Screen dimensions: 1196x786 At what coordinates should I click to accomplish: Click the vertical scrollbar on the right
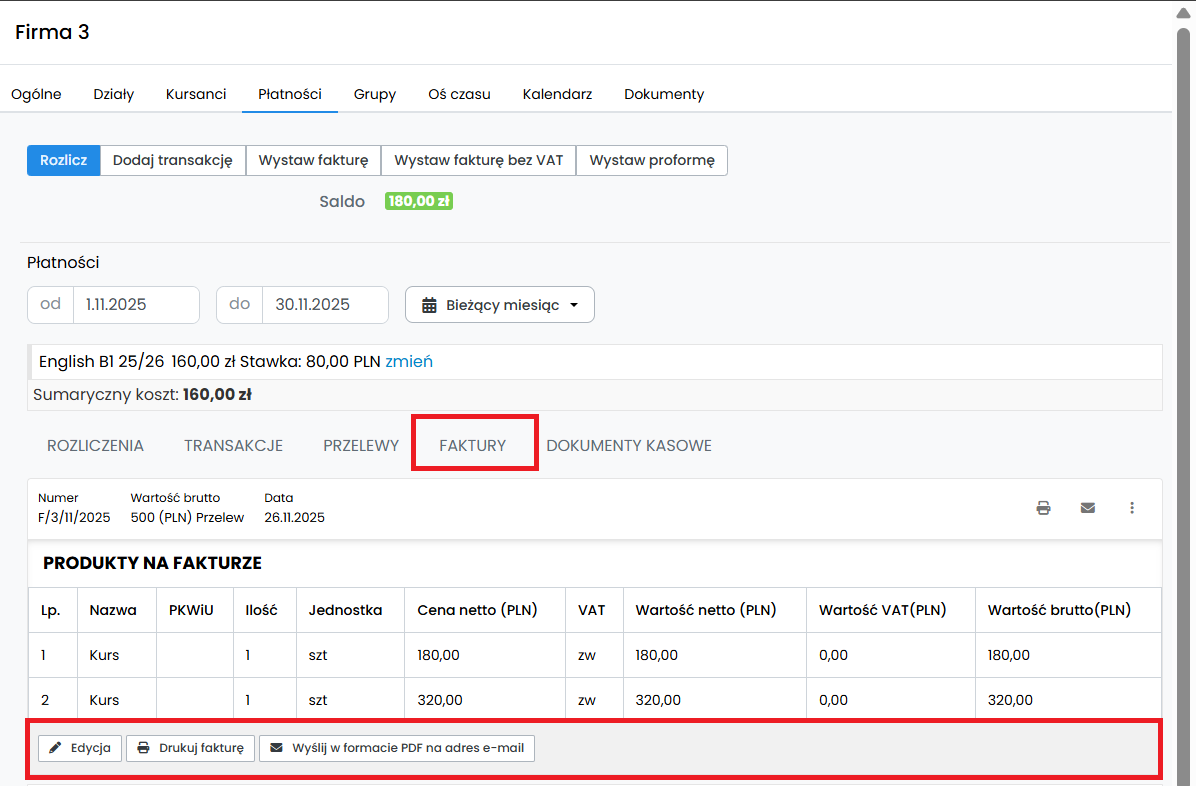coord(1183,400)
